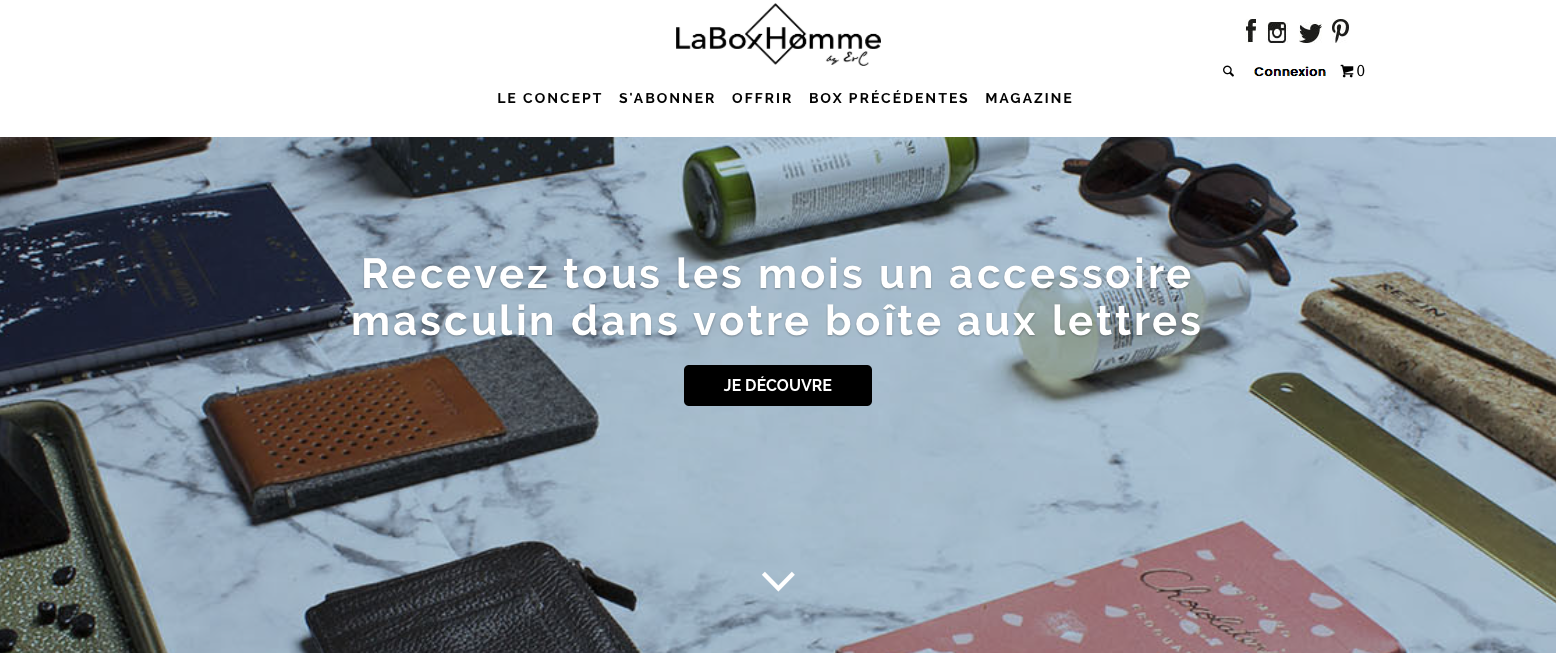1556x653 pixels.
Task: Go to the S'abonner menu item
Action: coord(667,98)
